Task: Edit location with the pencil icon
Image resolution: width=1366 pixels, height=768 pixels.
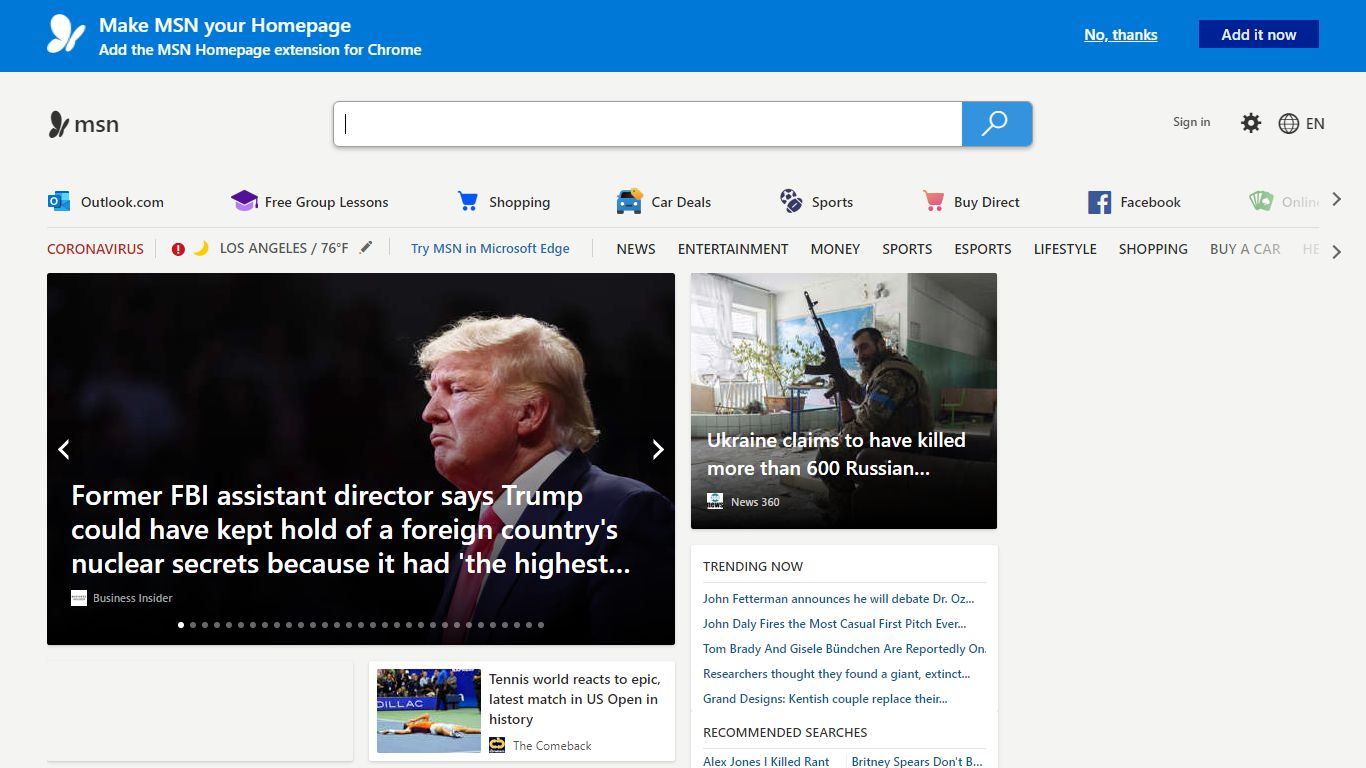Action: click(x=366, y=247)
